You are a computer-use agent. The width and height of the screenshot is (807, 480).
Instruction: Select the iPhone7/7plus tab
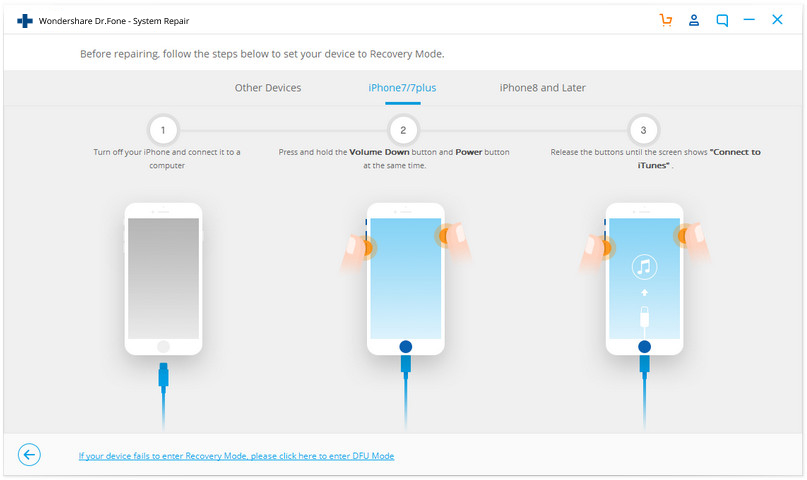(x=402, y=88)
